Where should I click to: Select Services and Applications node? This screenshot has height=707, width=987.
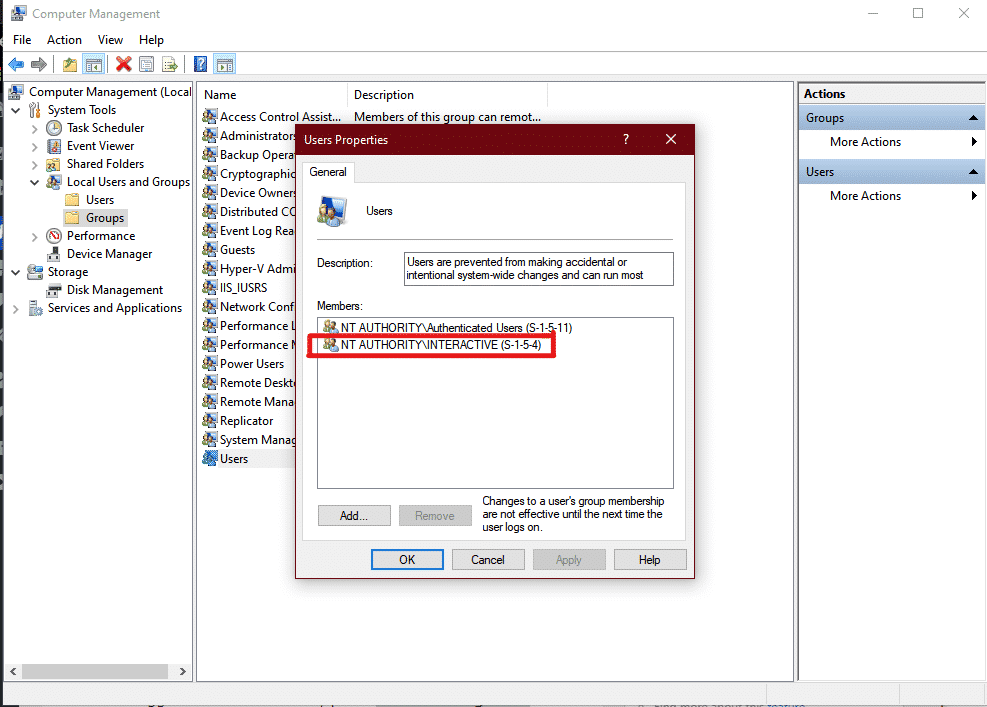[115, 308]
